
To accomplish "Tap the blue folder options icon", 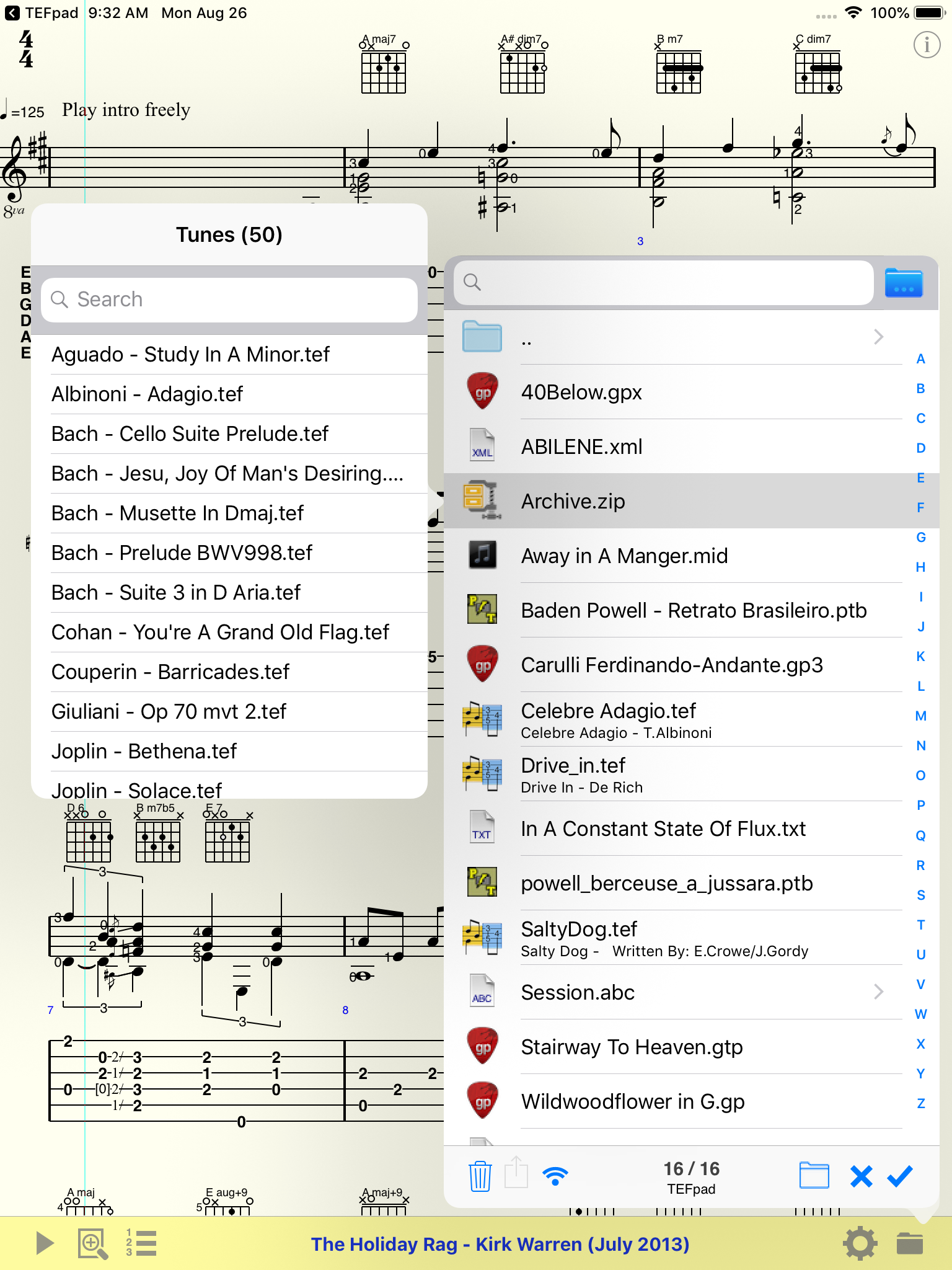I will [x=904, y=283].
